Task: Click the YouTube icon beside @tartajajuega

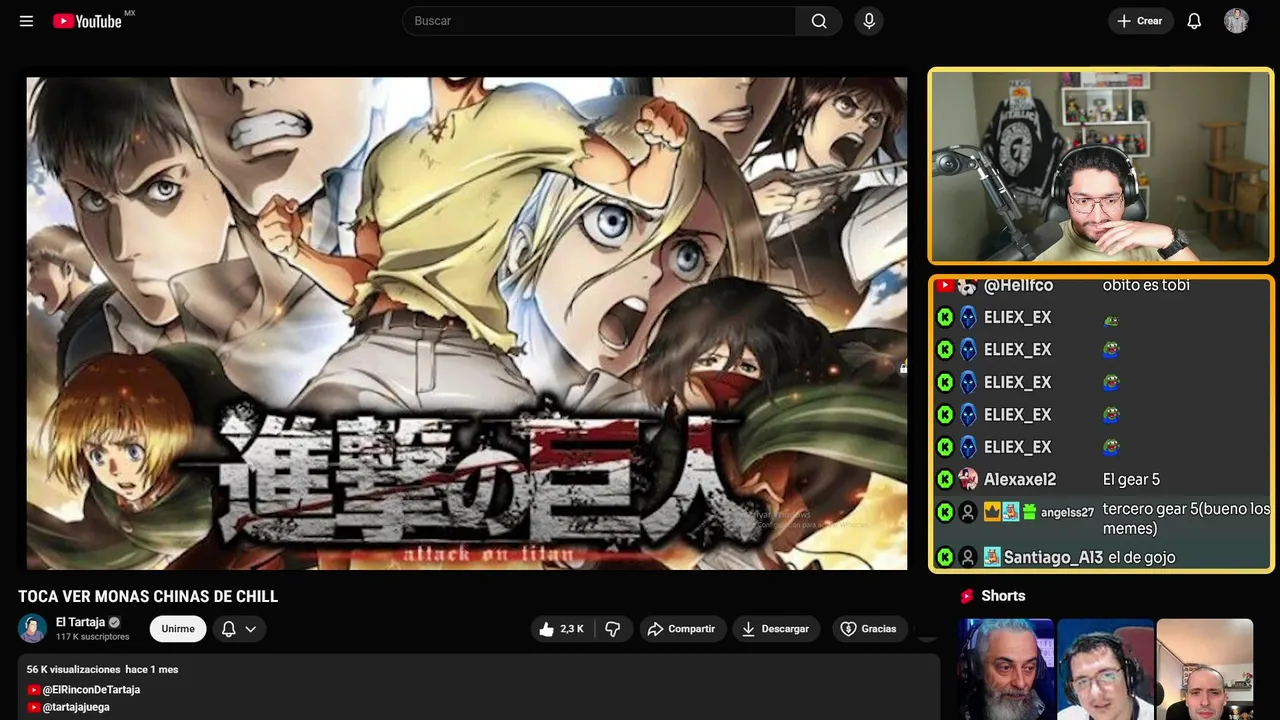Action: point(34,707)
